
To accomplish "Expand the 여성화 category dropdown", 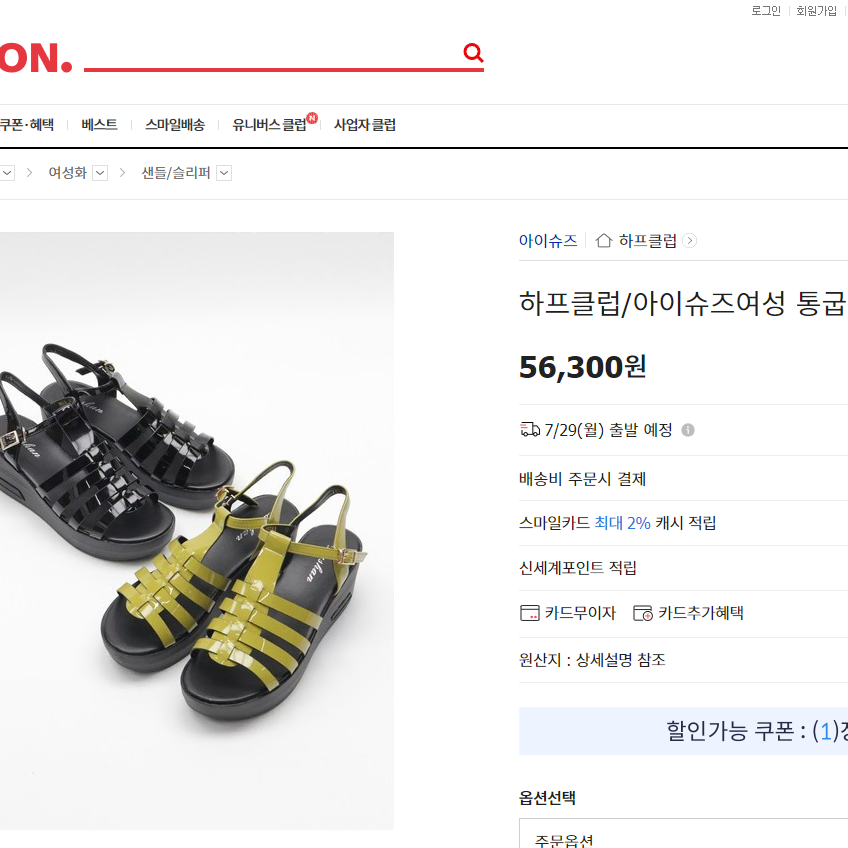I will coord(100,173).
